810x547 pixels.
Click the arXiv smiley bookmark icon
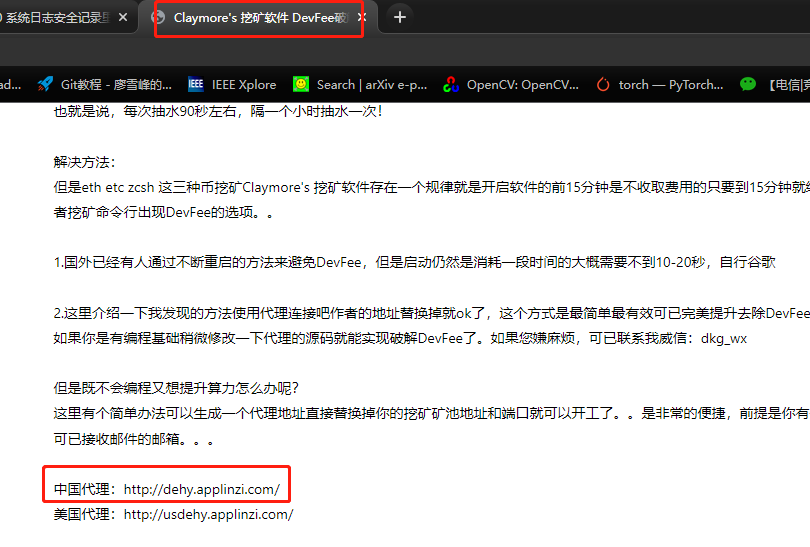(x=301, y=84)
